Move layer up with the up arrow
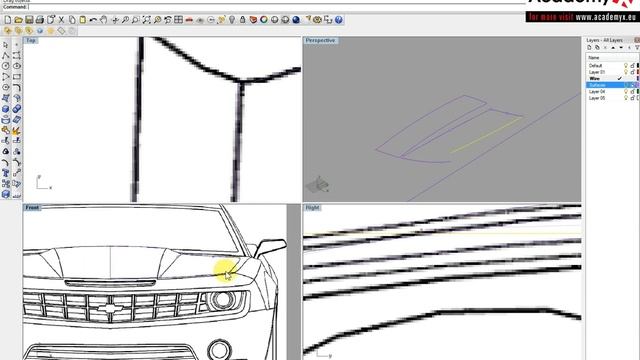Viewport: 640px width, 360px height. 613,47
